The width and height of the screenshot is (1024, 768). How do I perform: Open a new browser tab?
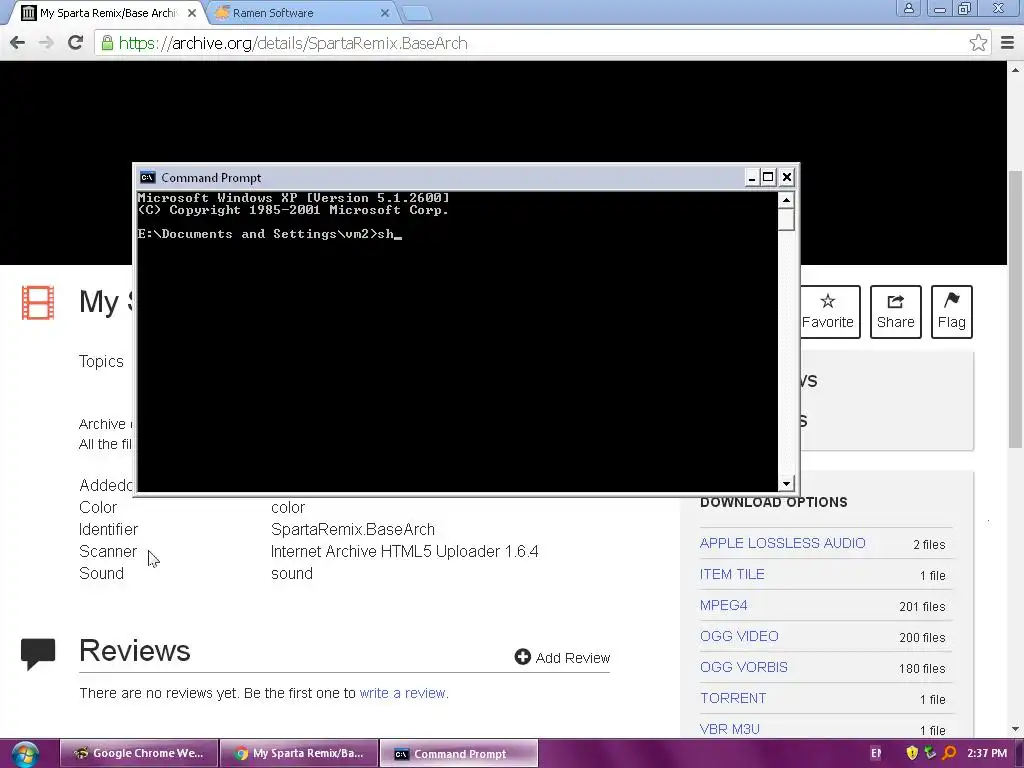click(x=416, y=13)
